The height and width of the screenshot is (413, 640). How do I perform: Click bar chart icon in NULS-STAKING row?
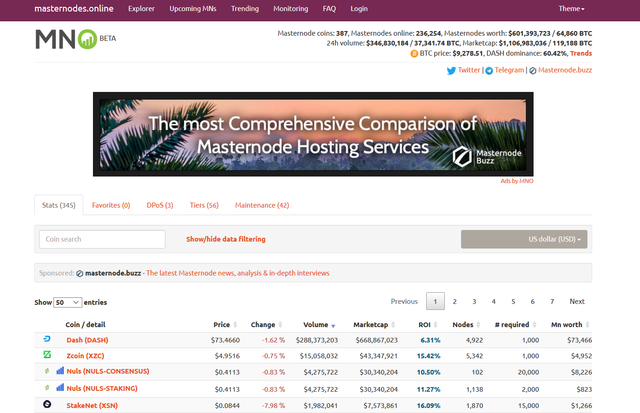point(60,387)
